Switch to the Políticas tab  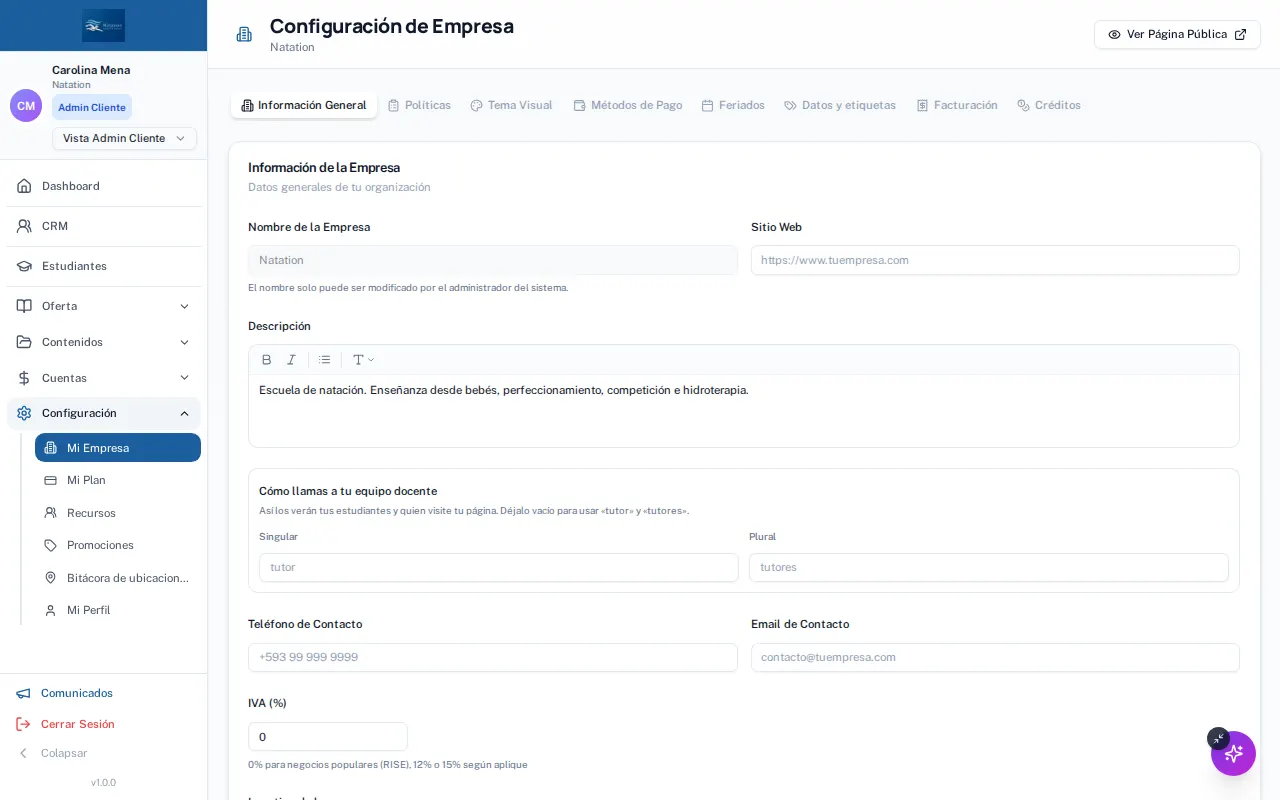419,105
